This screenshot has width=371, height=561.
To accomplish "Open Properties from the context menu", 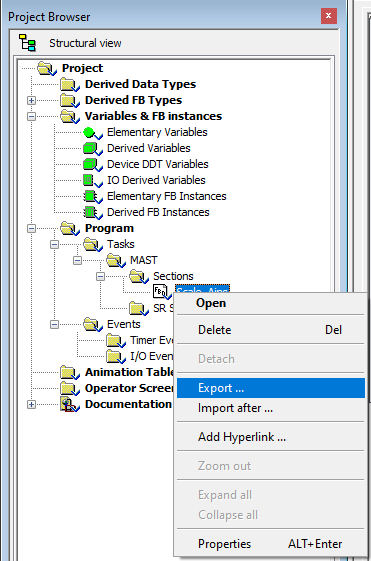I will [x=270, y=544].
